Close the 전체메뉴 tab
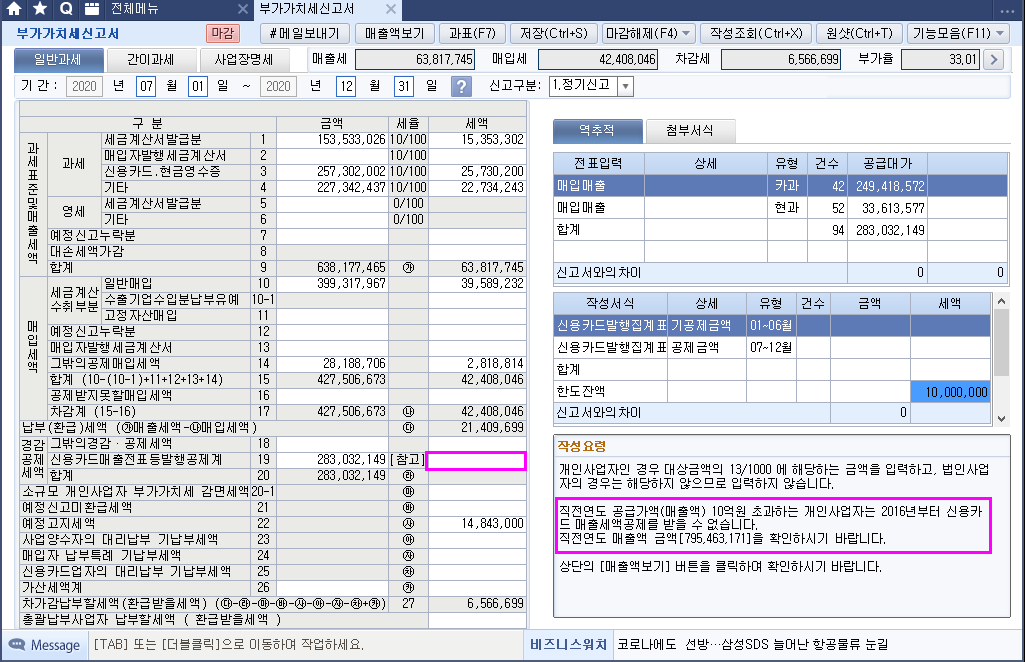The width and height of the screenshot is (1025, 662). coord(243,9)
